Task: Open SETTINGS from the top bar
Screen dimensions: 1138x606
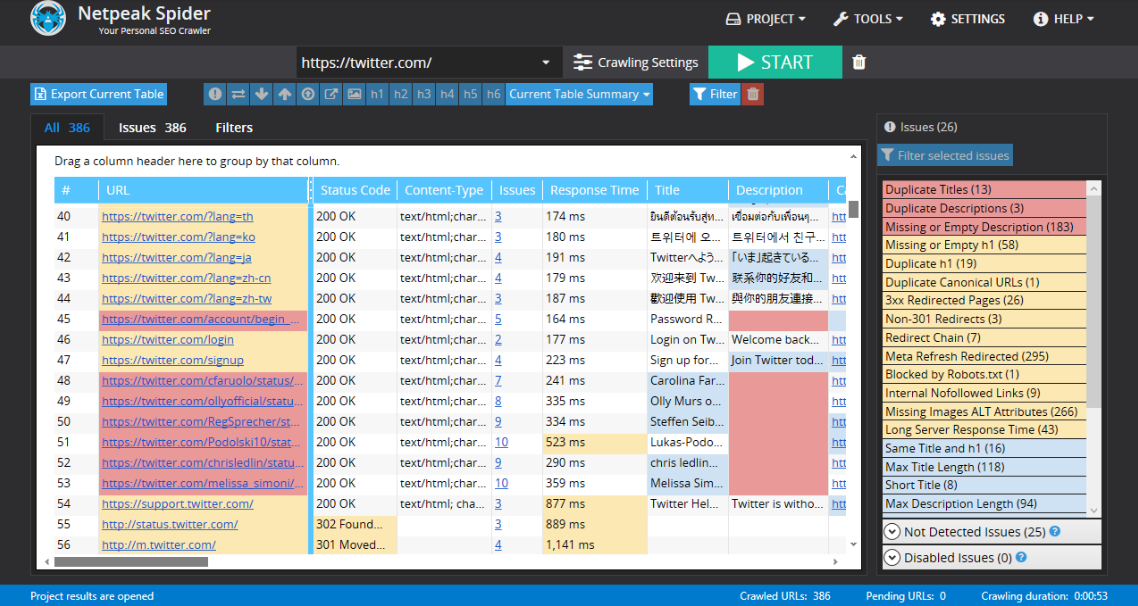Action: tap(967, 19)
